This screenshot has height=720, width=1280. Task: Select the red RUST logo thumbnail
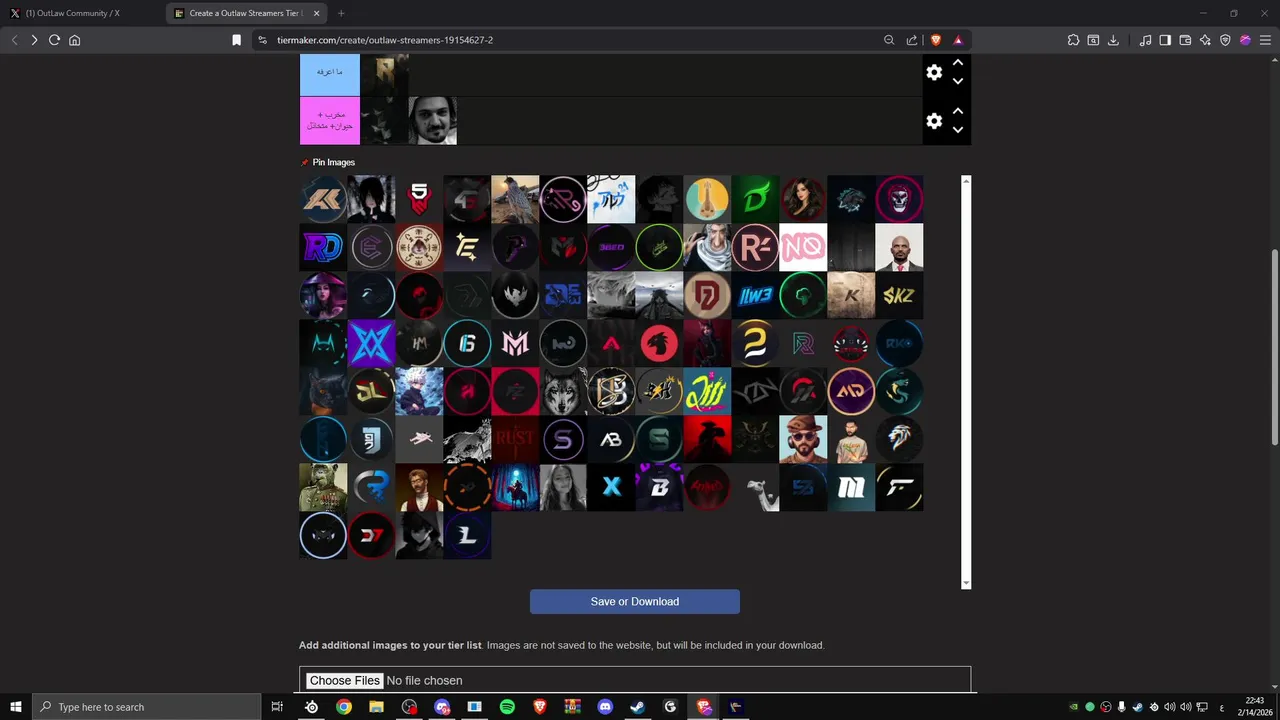coord(515,439)
